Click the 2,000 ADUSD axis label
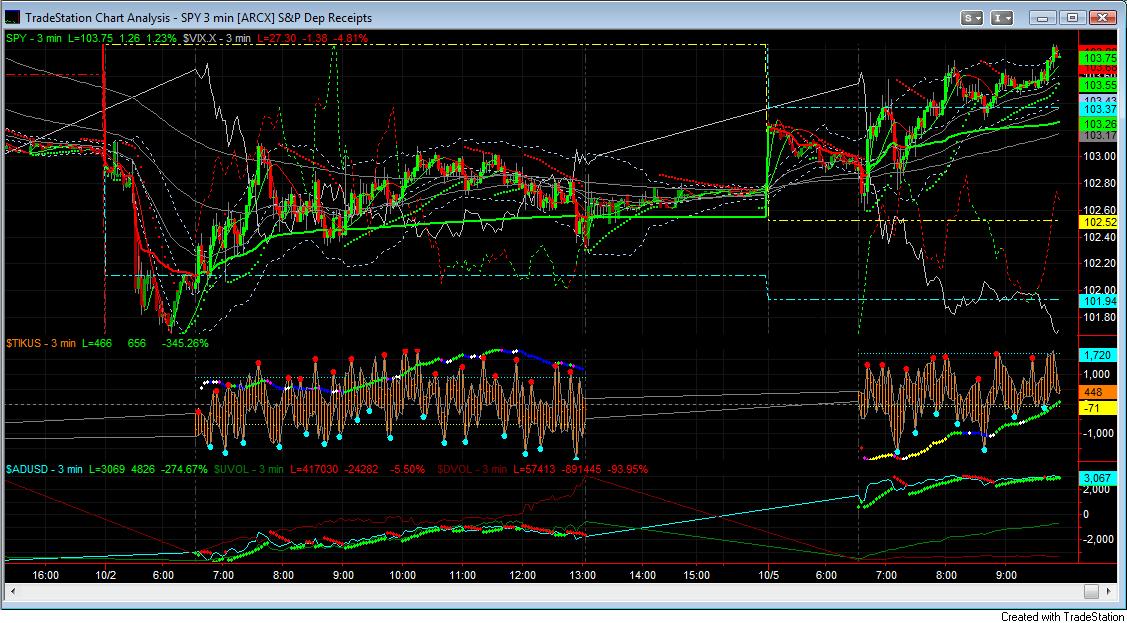Viewport: 1127px width, 623px height. point(1099,489)
